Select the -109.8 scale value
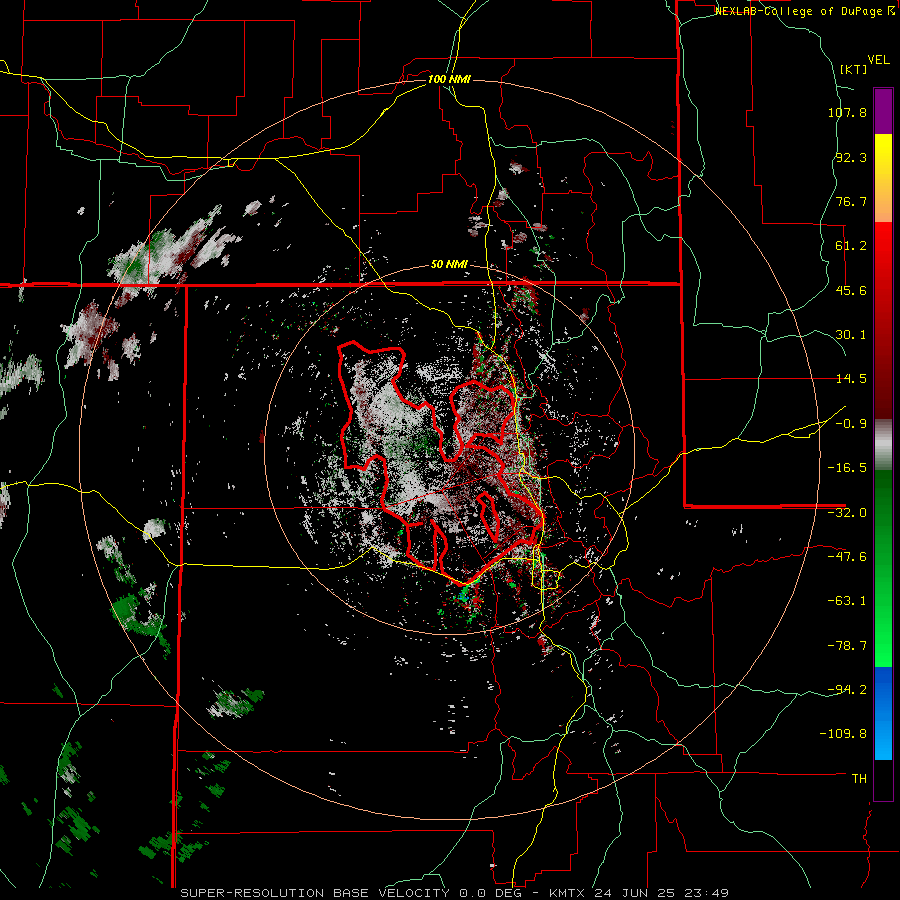900x900 pixels. tap(844, 734)
